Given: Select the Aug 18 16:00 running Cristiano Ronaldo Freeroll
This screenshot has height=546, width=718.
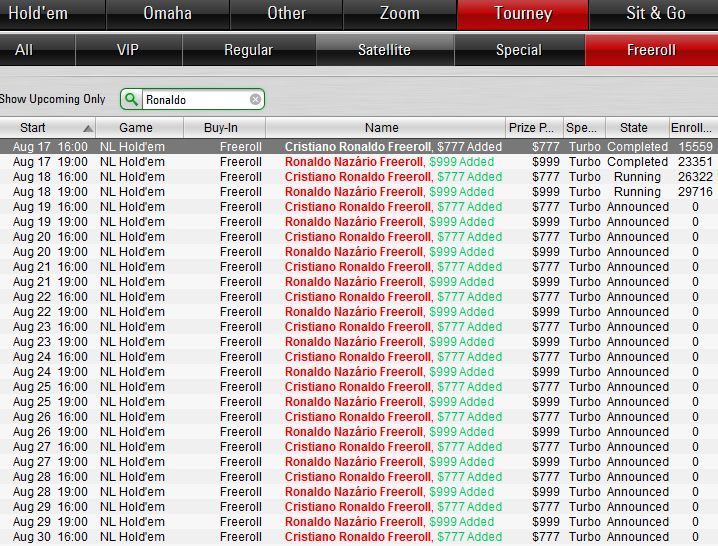Looking at the screenshot, I should (359, 177).
